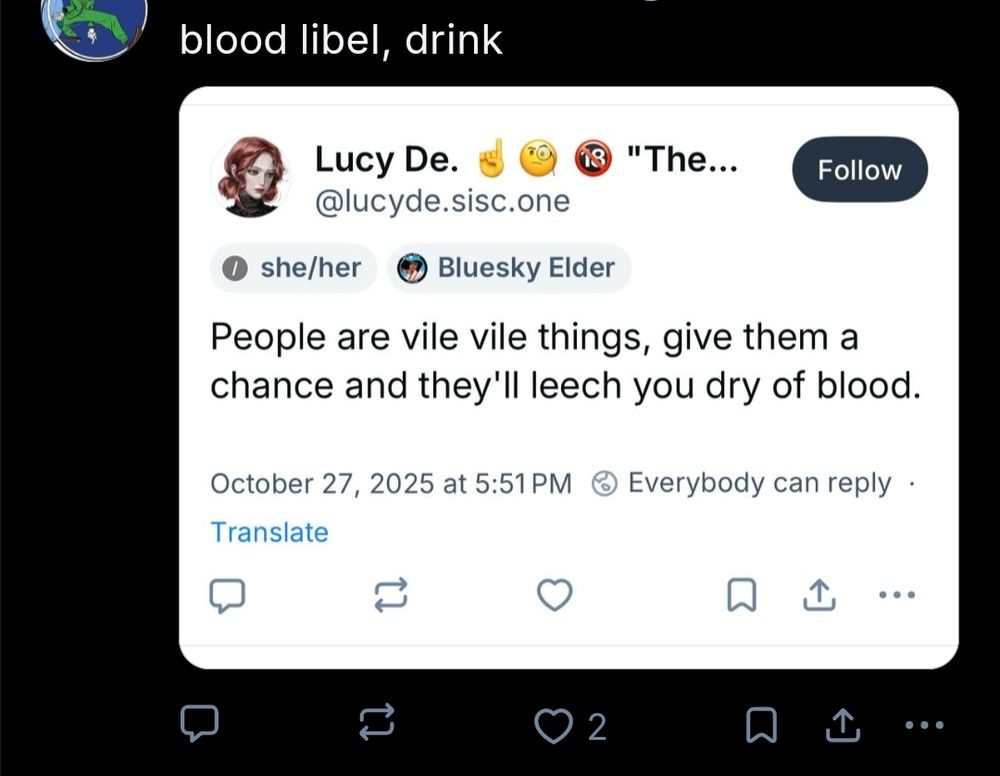1000x776 pixels.
Task: Like the embedded post with the heart icon
Action: pos(555,594)
